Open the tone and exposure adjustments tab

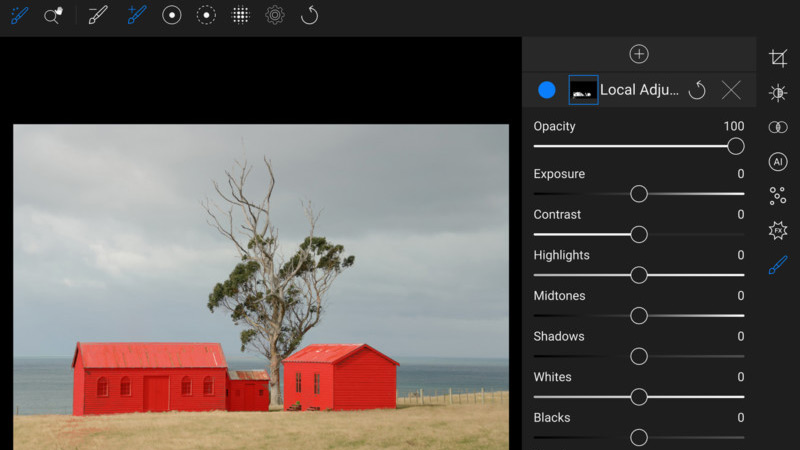click(x=778, y=93)
